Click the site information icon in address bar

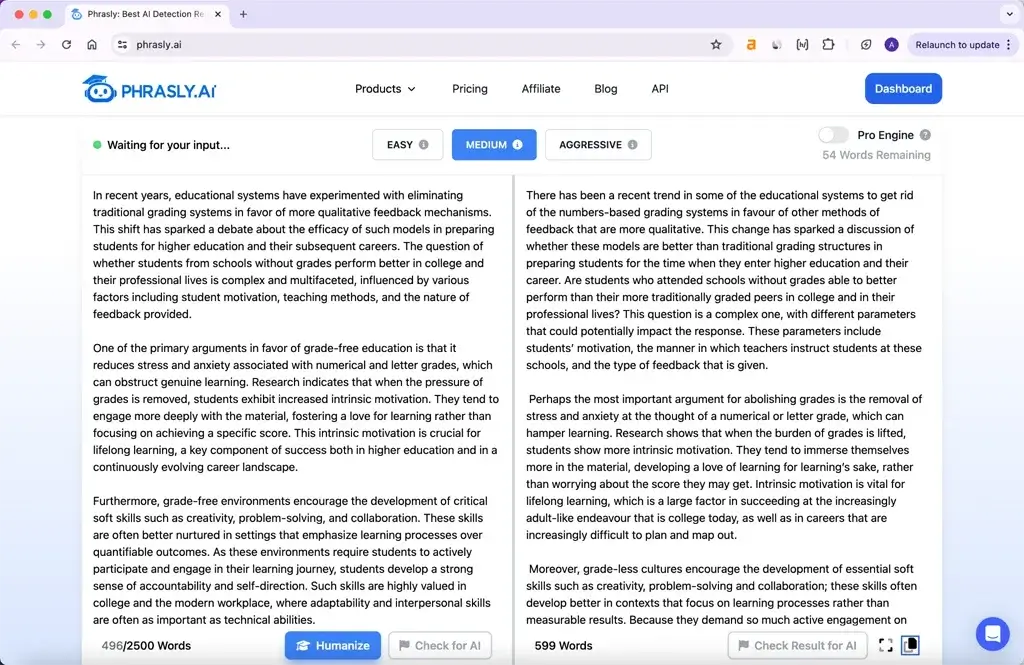[x=122, y=44]
